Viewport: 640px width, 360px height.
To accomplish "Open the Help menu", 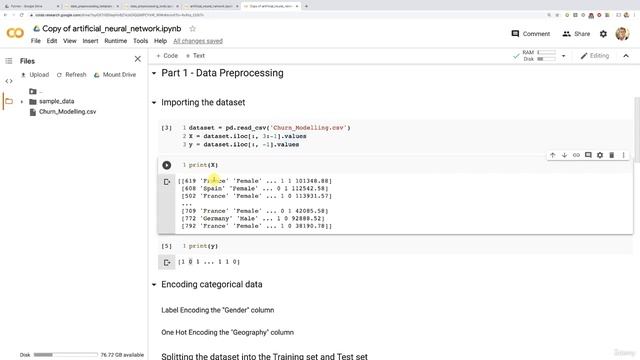I will pos(160,41).
